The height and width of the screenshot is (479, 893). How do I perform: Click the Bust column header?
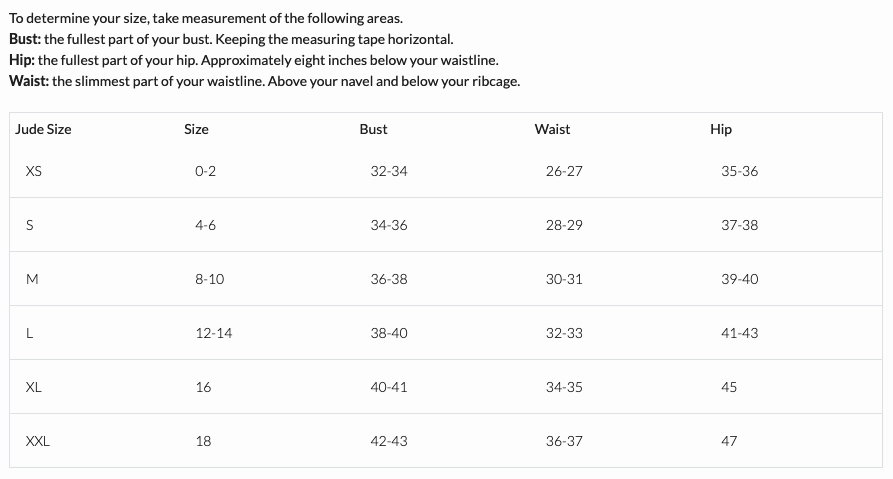coord(373,129)
